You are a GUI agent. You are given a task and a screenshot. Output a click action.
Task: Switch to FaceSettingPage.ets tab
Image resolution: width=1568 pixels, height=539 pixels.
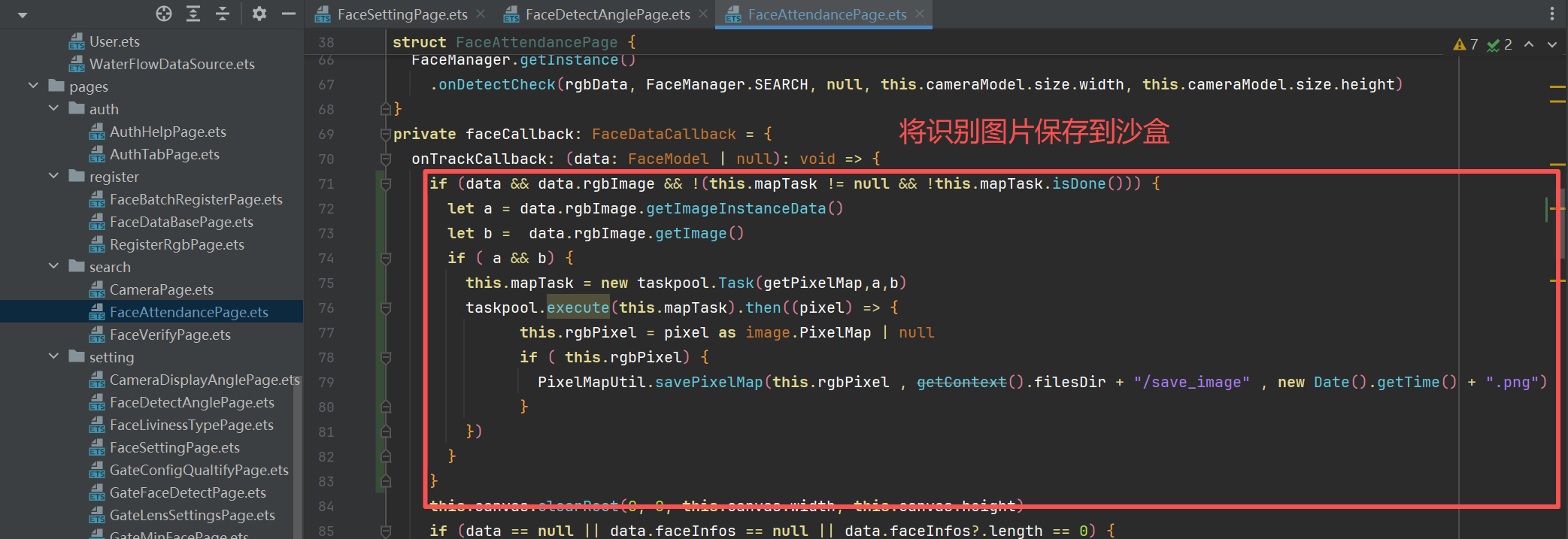point(402,14)
